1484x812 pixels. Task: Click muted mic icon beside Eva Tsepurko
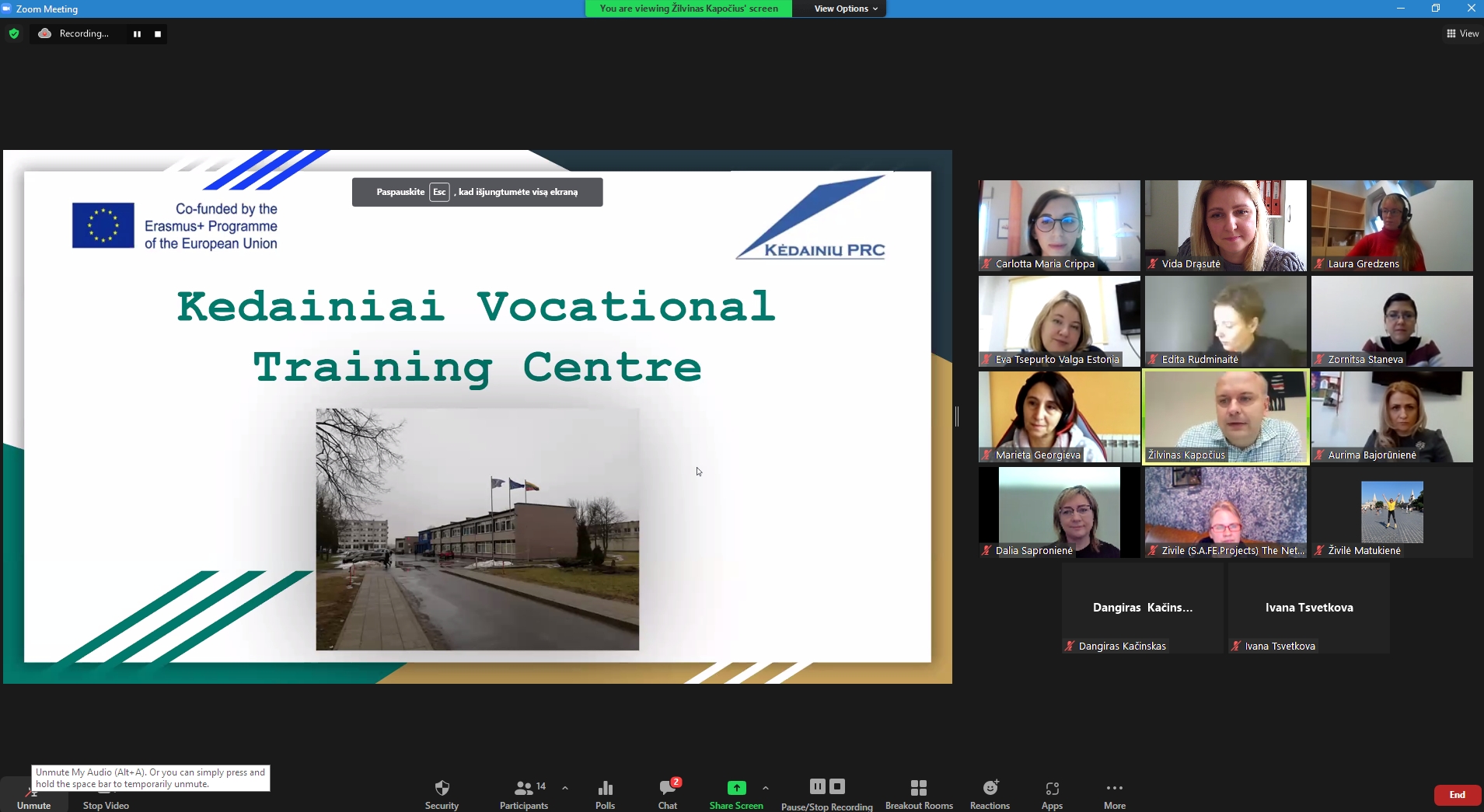tap(986, 360)
